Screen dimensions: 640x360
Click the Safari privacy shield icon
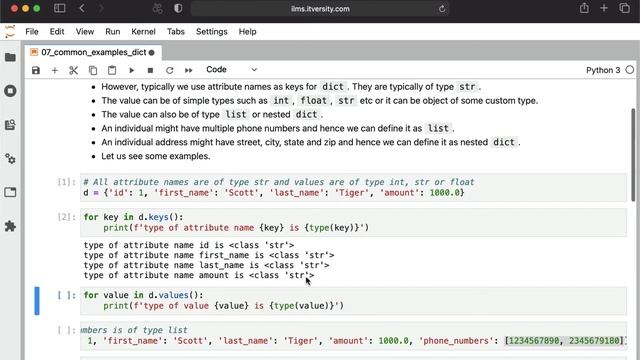pos(178,8)
